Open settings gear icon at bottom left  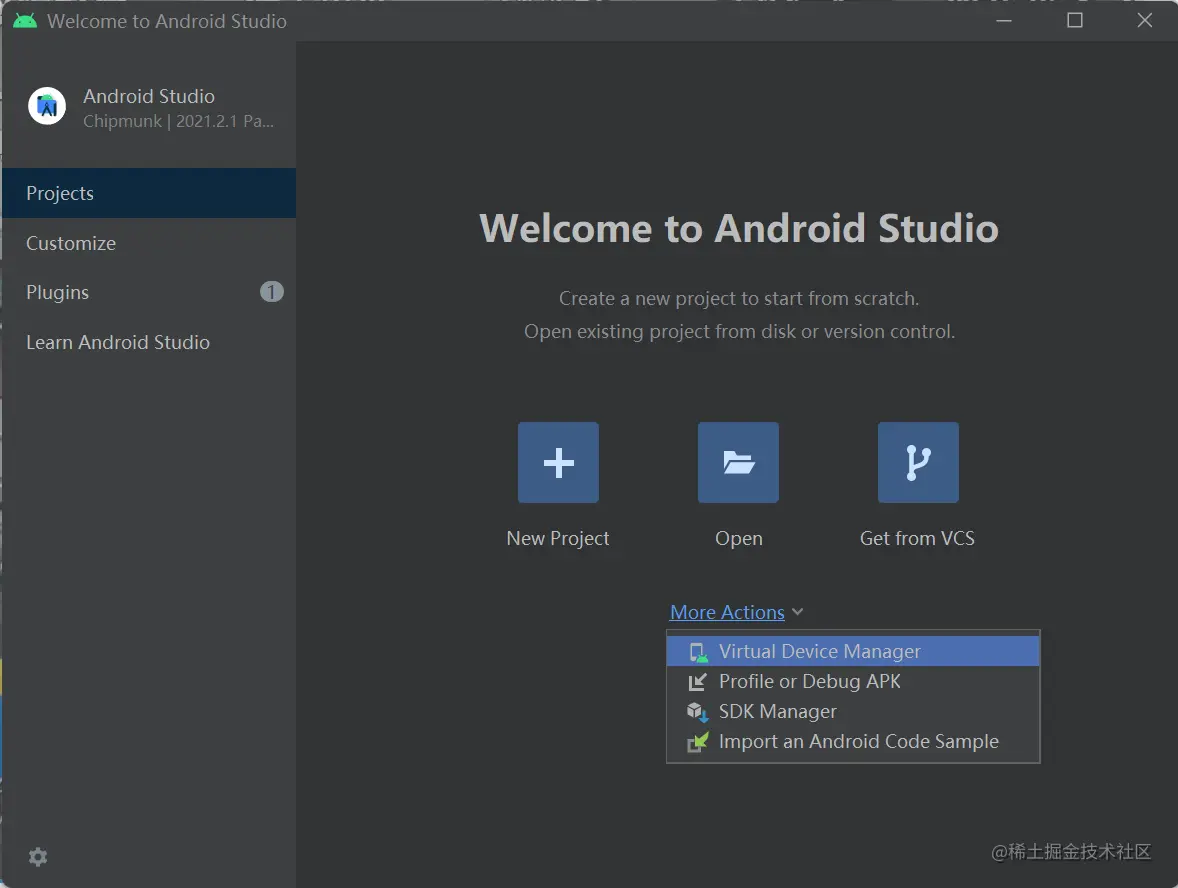(38, 857)
